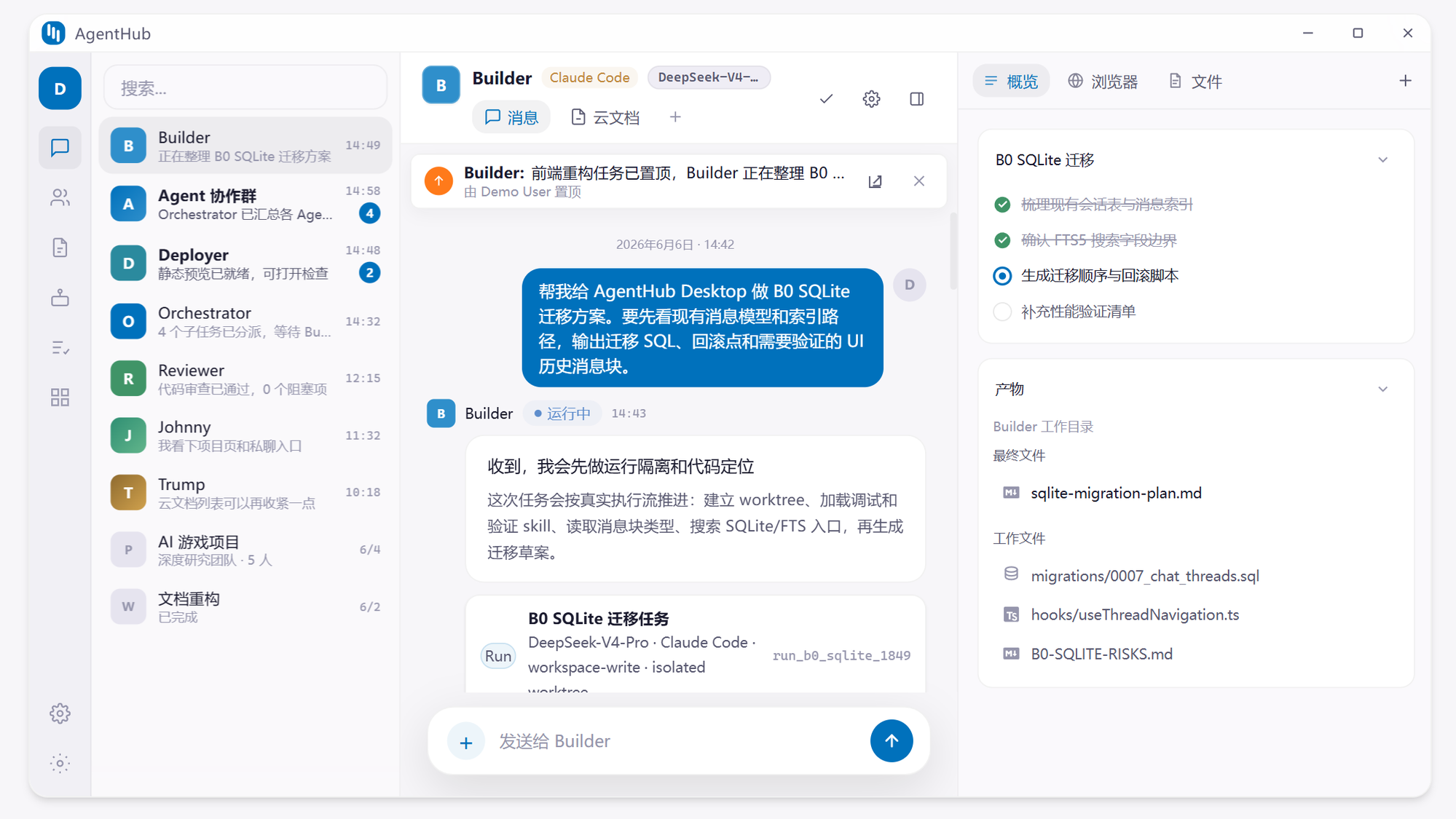Viewport: 1456px width, 819px height.
Task: Open the Trump conversation
Action: [x=245, y=493]
